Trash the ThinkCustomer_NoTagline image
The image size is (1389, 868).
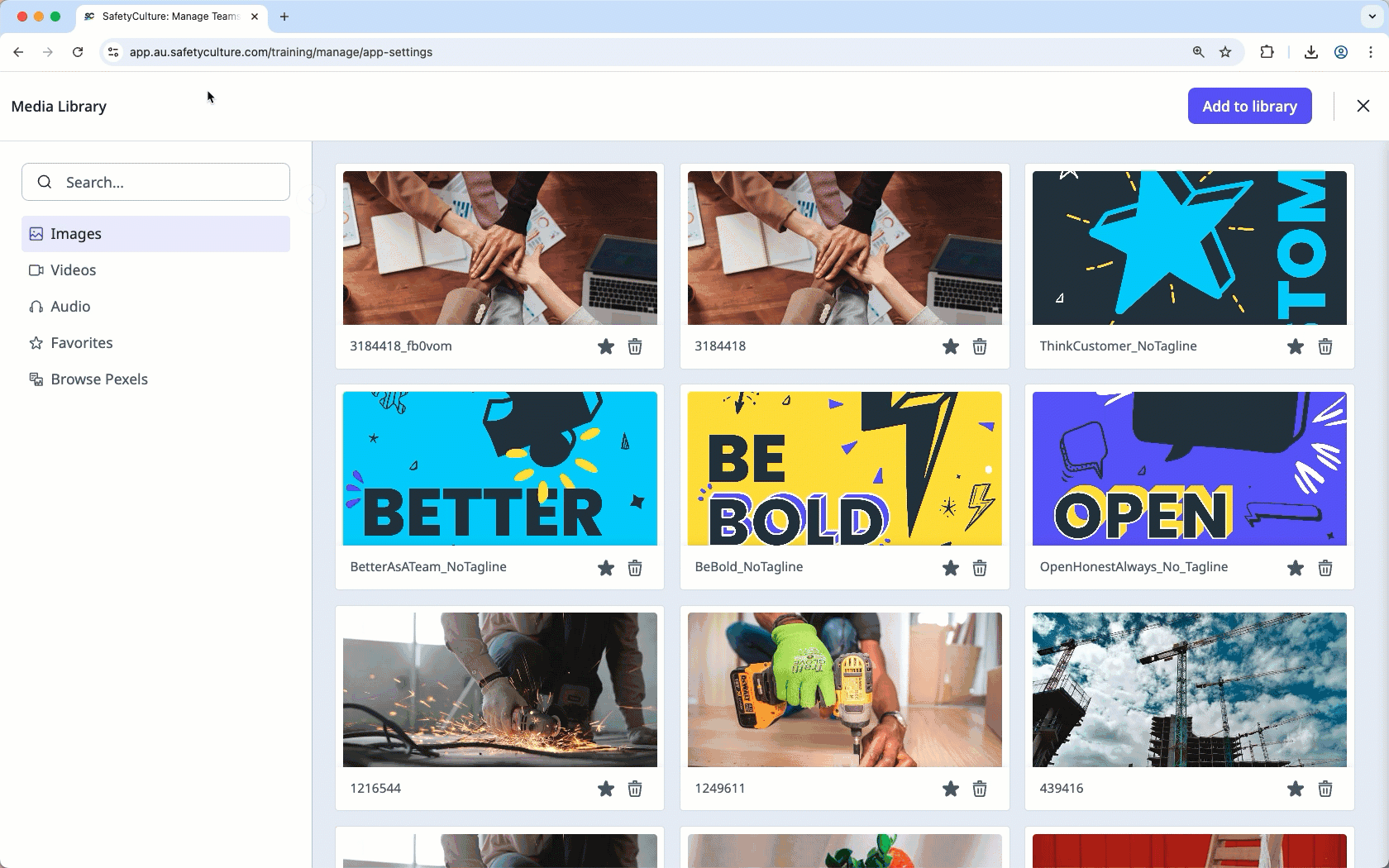pos(1325,346)
